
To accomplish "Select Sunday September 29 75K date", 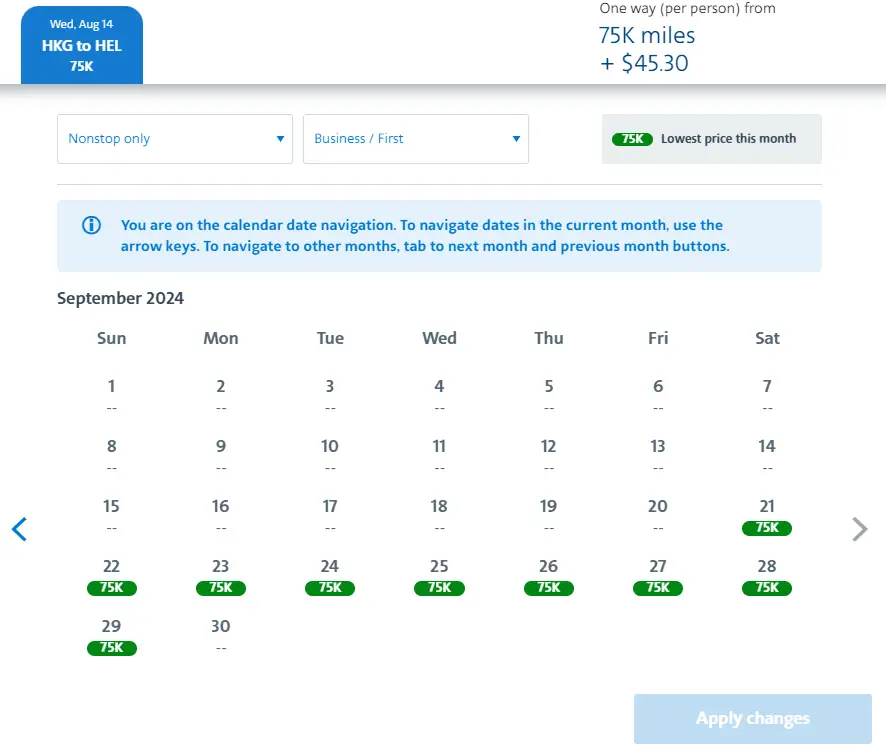I will [111, 636].
